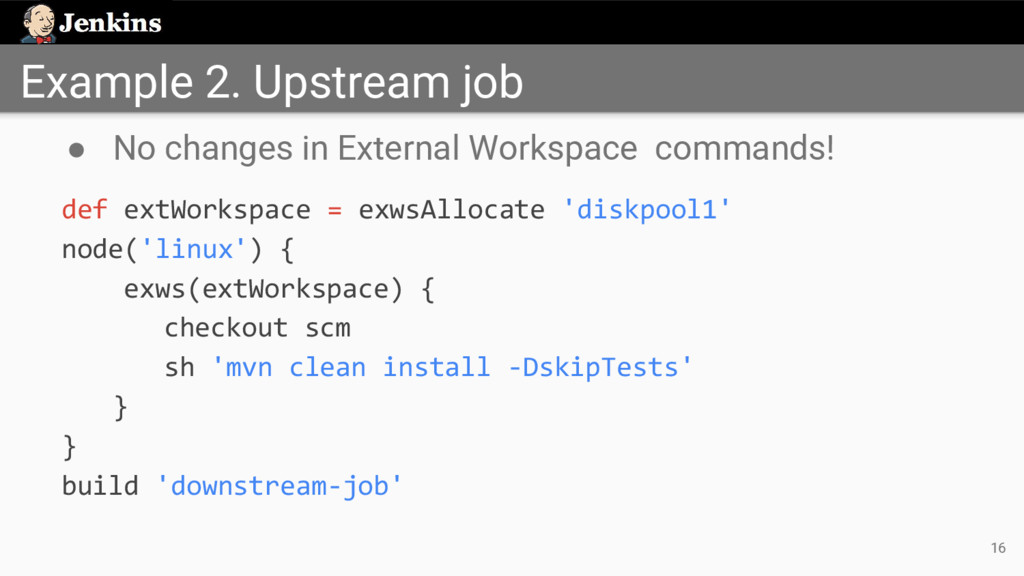
Task: Click the red 'def' keyword
Action: tap(85, 210)
